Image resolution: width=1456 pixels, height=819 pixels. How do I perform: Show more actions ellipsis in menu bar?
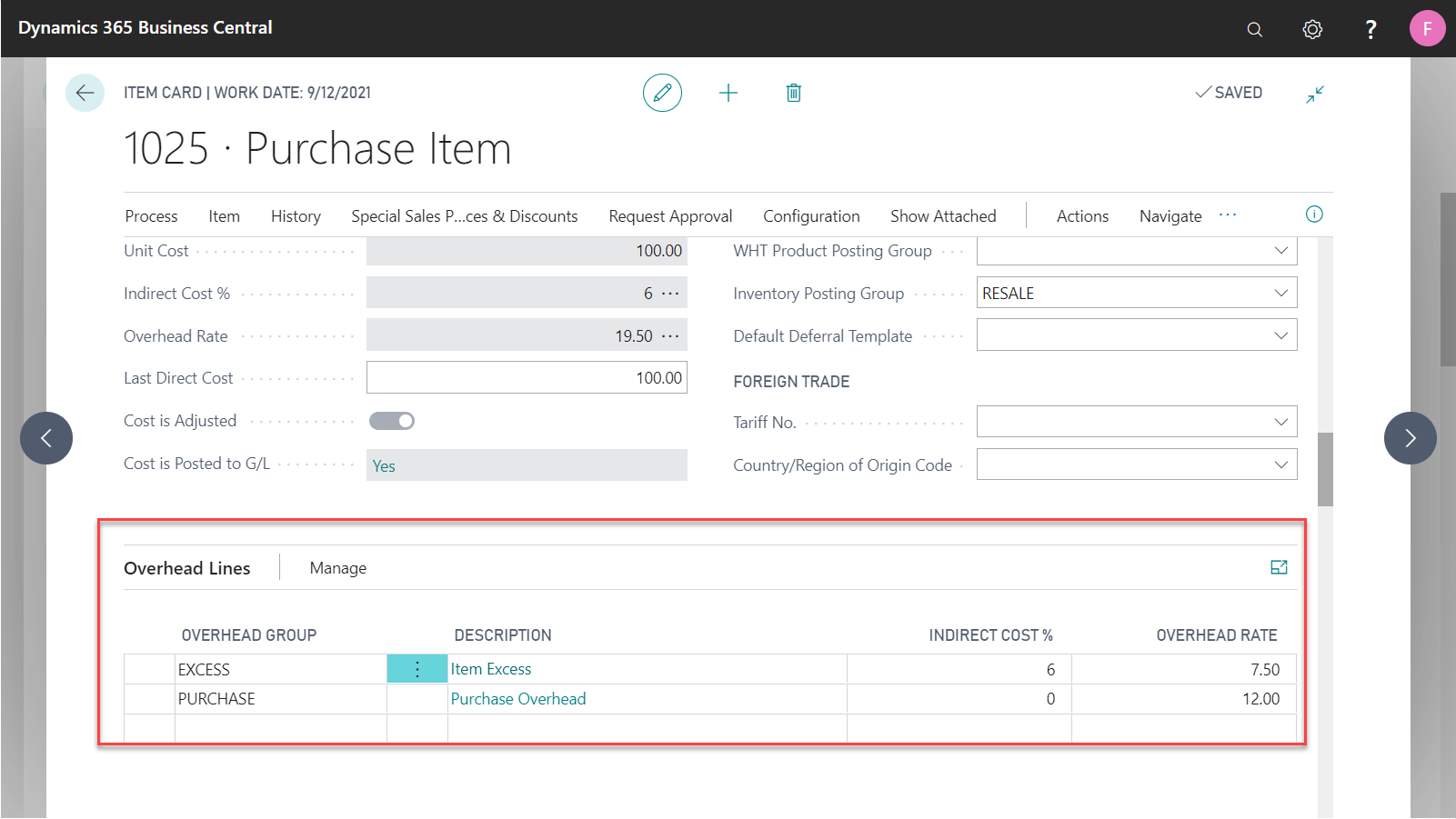(1228, 215)
